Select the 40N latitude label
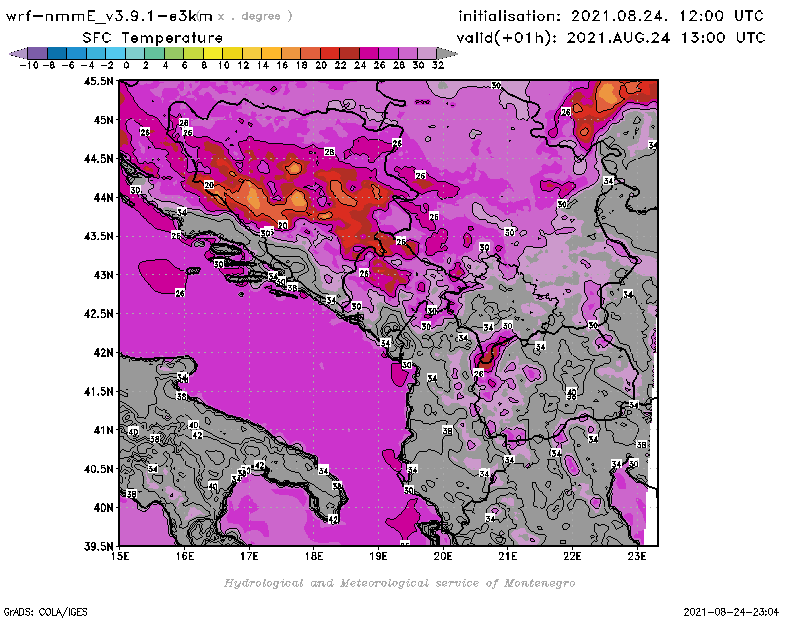The image size is (800, 618). [x=103, y=508]
